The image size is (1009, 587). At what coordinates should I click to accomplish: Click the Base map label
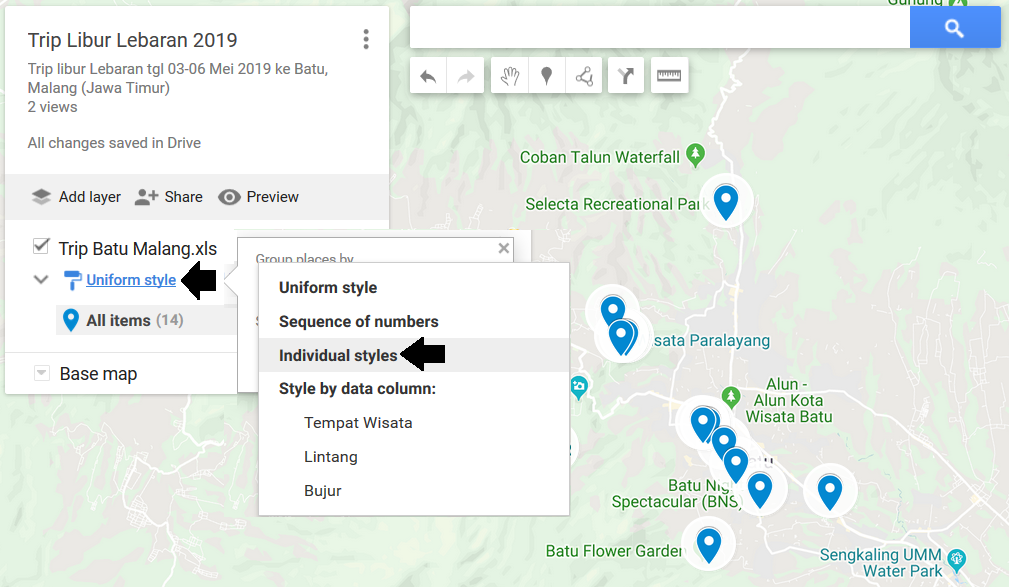click(98, 374)
